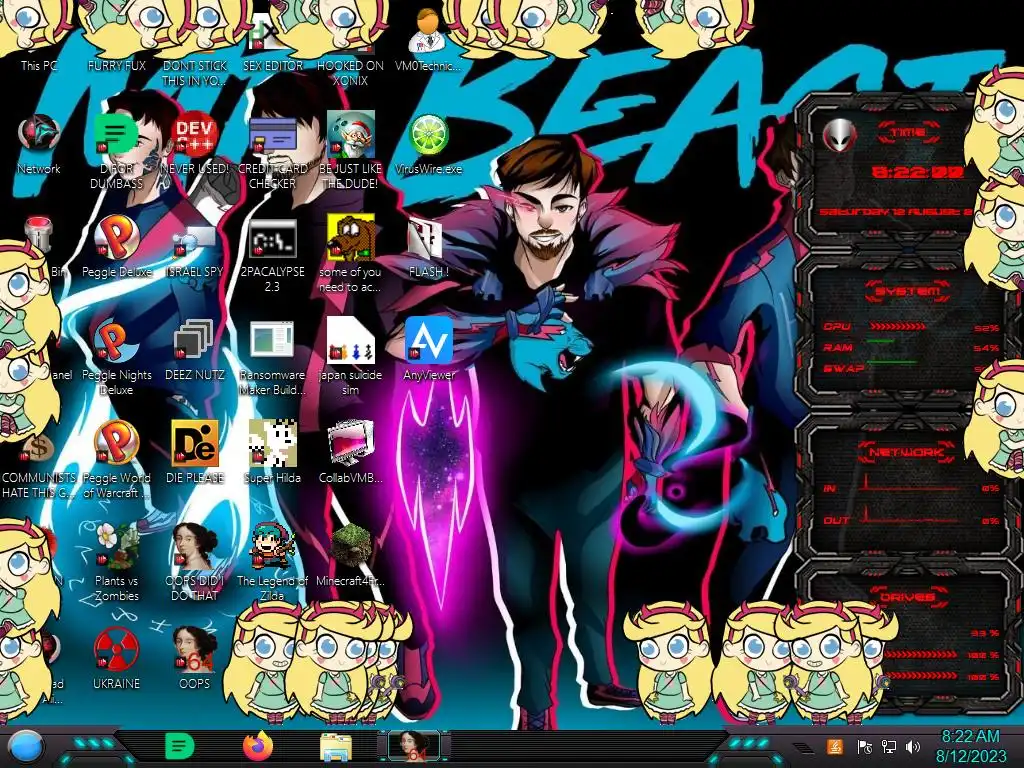Open the green notes app in taskbar
The height and width of the screenshot is (768, 1024).
(x=179, y=746)
